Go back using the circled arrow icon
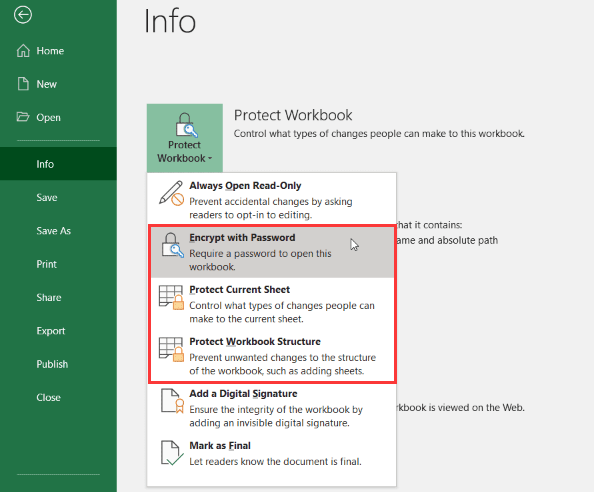Screen dimensions: 594x492 23,15
